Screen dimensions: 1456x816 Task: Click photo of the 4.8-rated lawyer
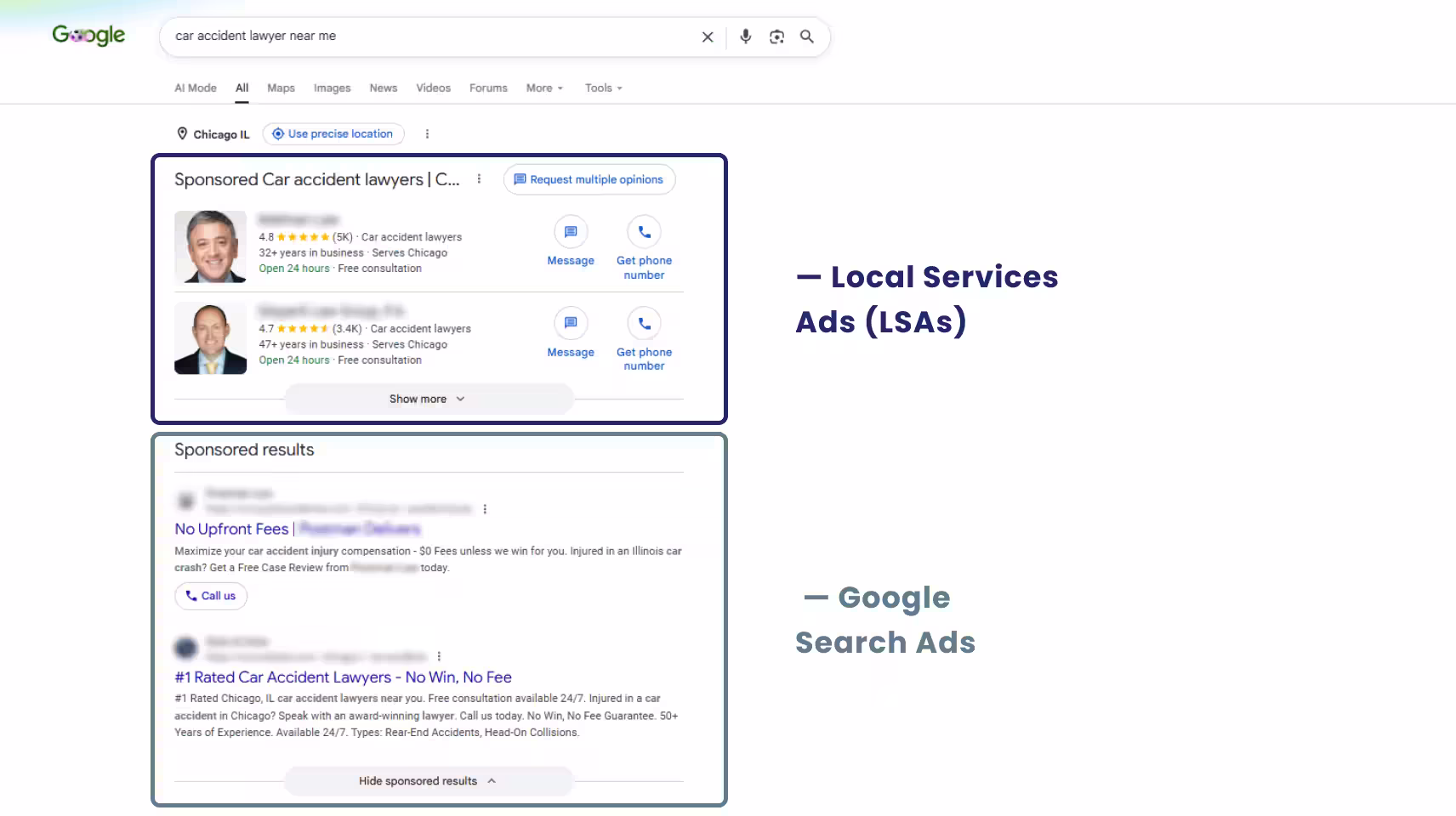[211, 246]
